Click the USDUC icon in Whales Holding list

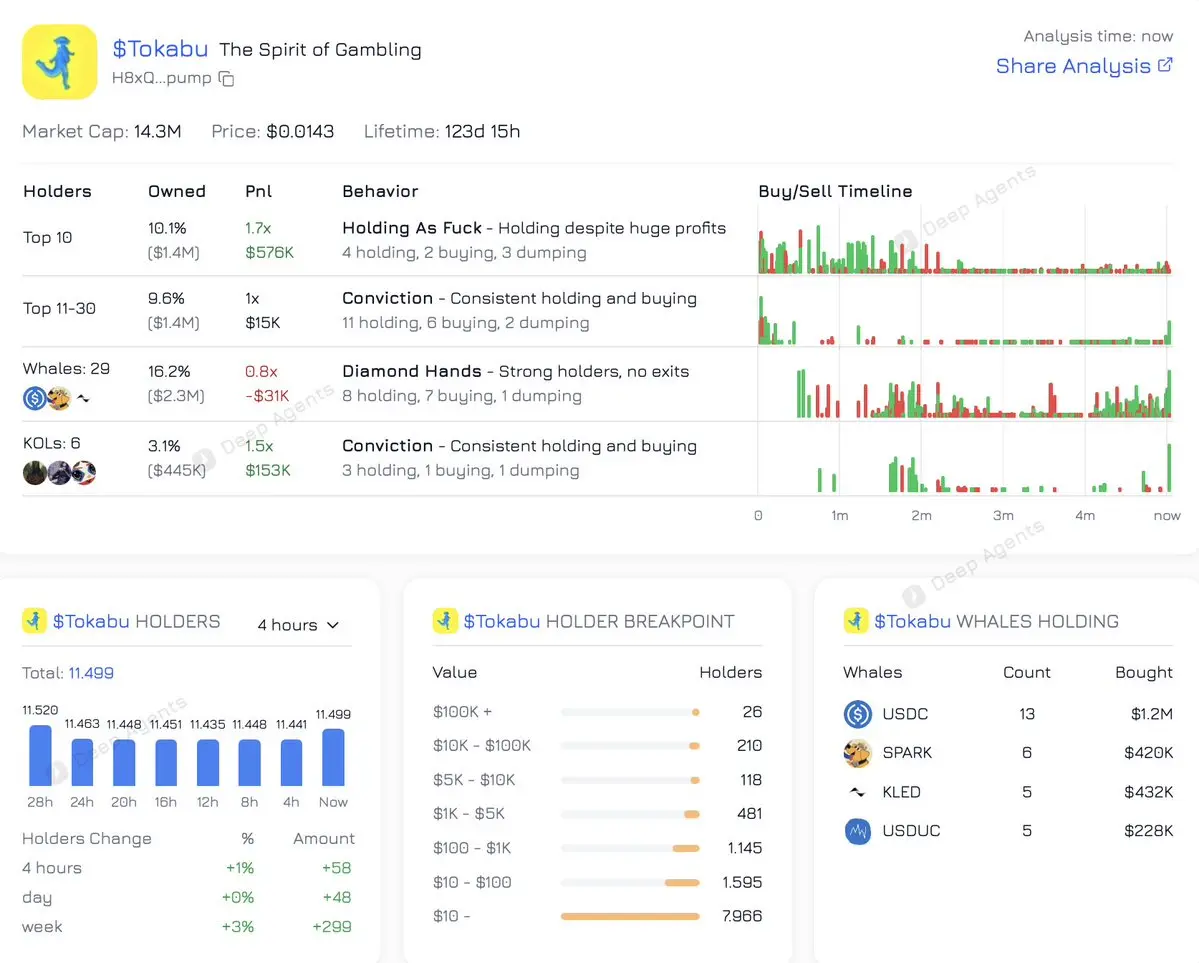(858, 831)
